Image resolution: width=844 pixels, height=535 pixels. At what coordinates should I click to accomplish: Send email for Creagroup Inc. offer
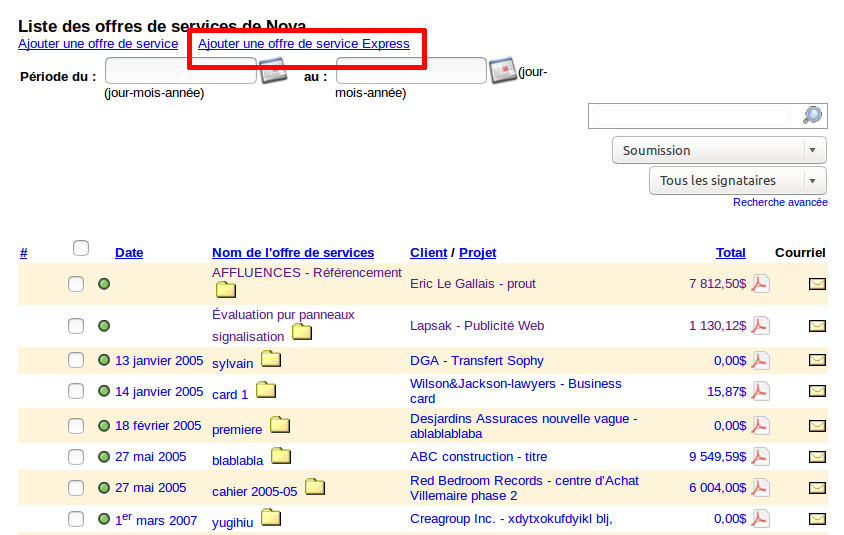(817, 519)
